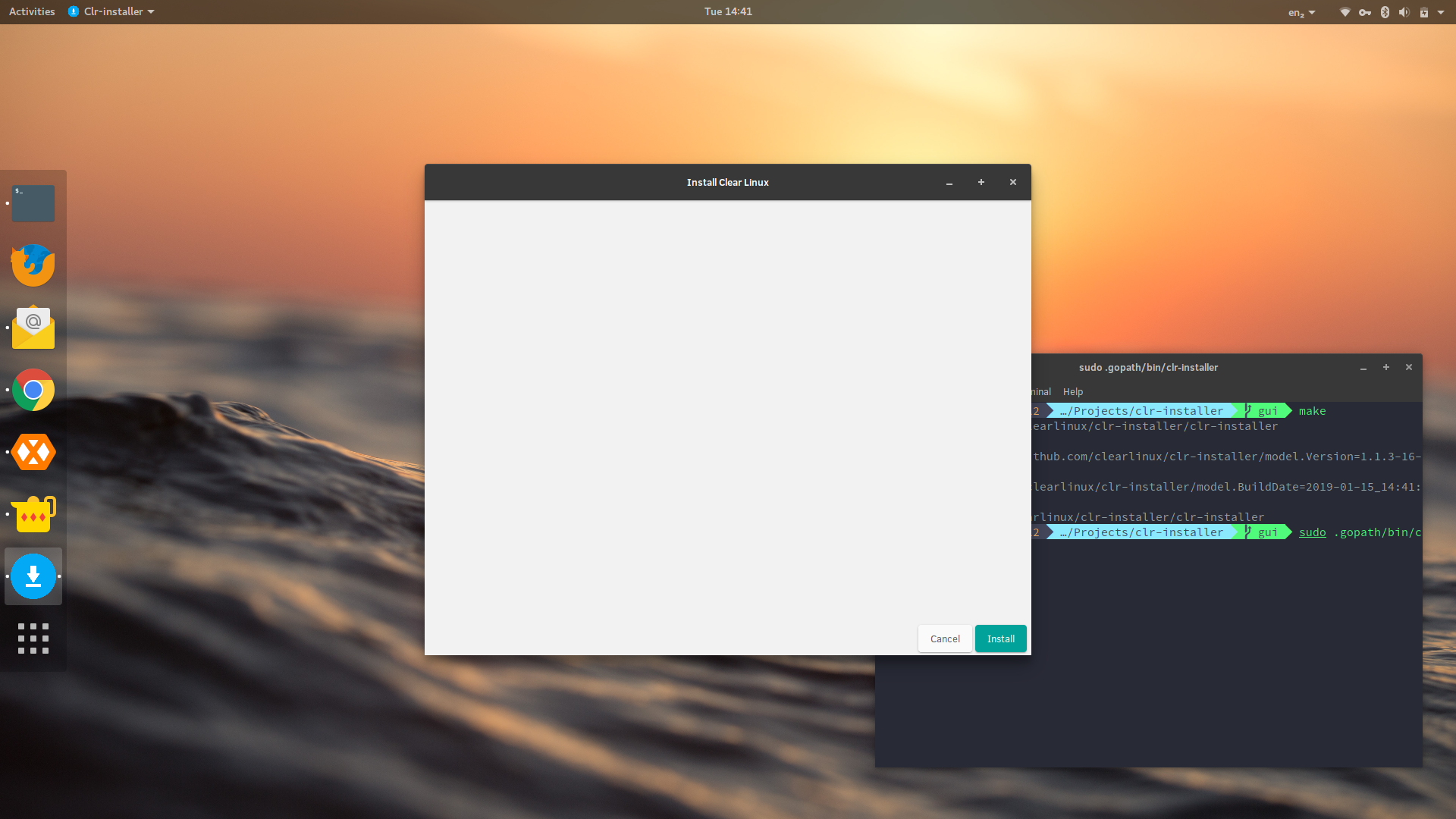Open the Activities overview
Image resolution: width=1456 pixels, height=819 pixels.
[x=32, y=11]
